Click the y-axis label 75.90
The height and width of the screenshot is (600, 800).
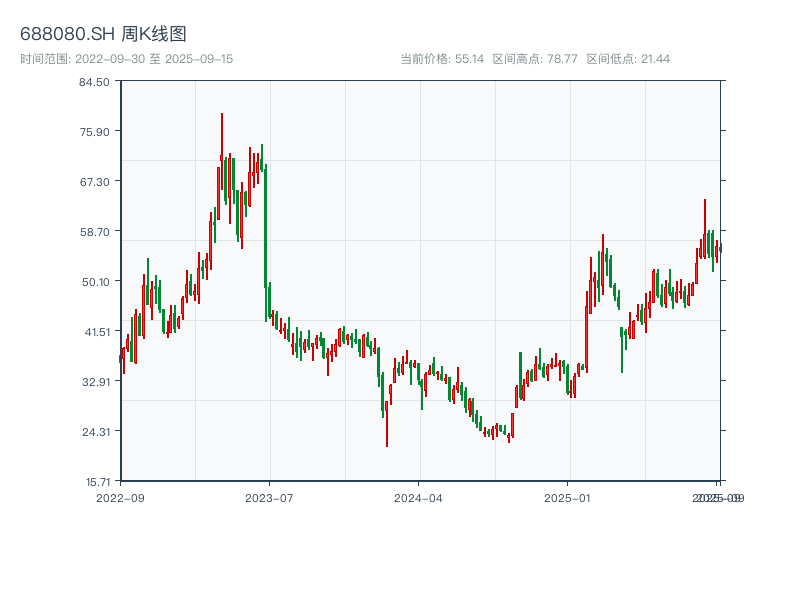95,132
